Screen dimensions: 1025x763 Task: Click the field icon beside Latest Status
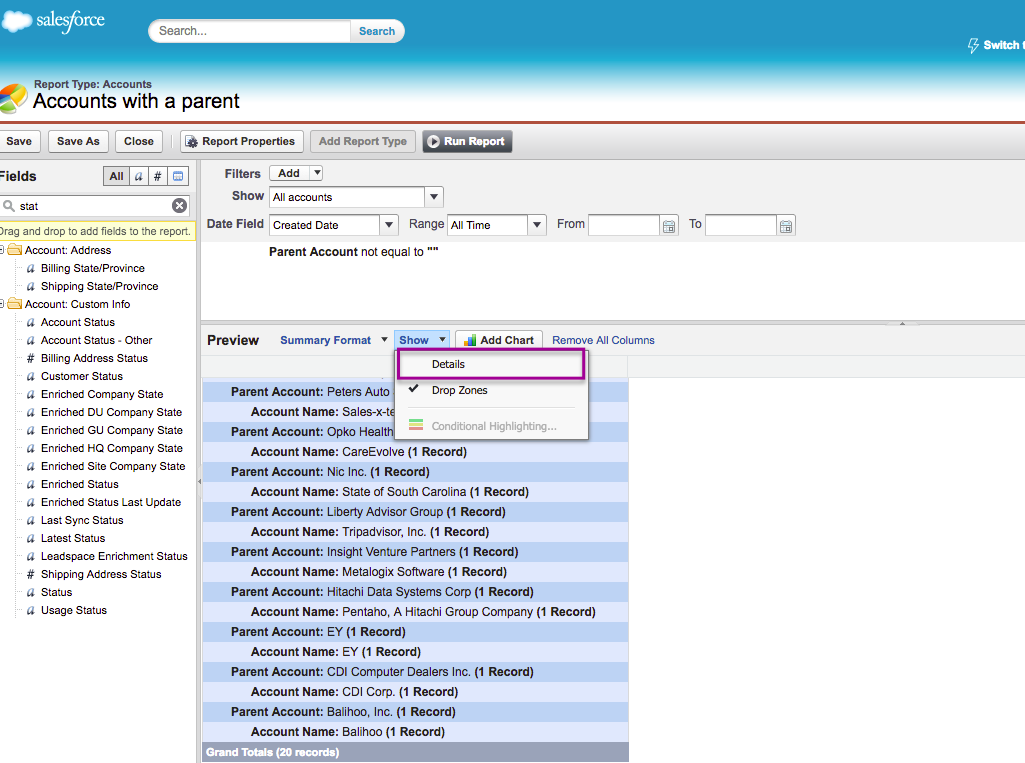coord(30,538)
